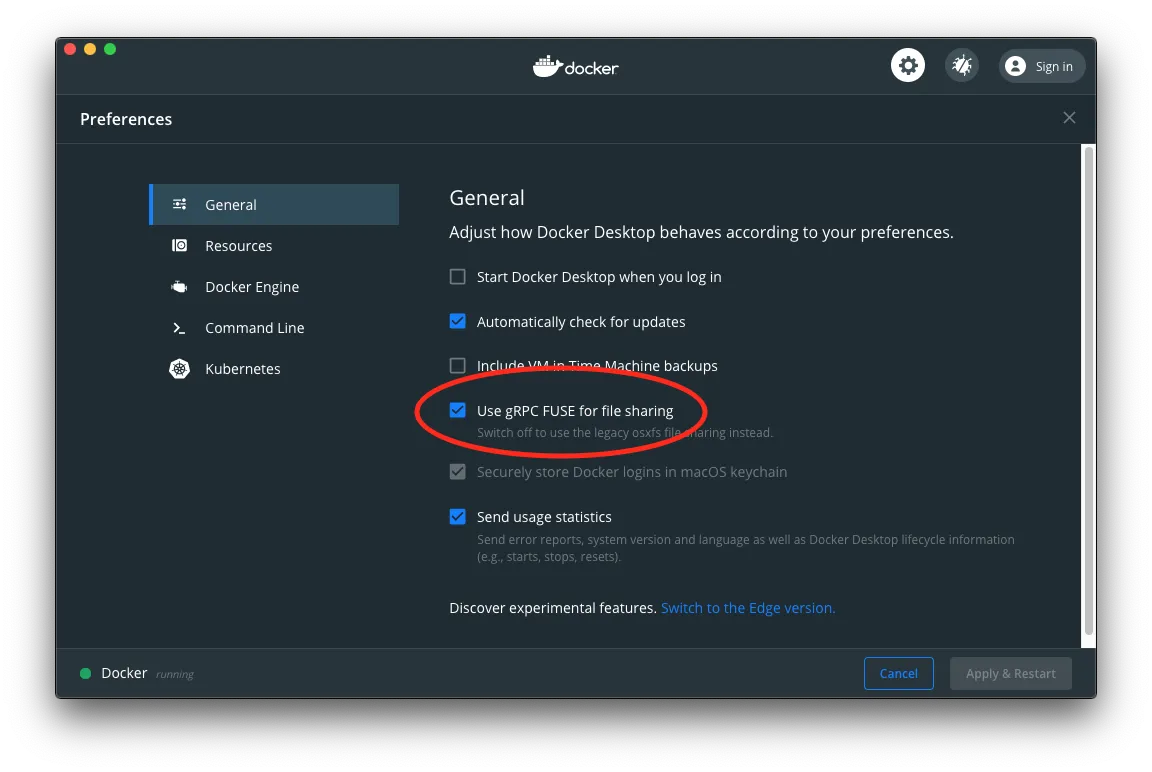Close the Preferences panel with X
Viewport: 1152px width, 772px height.
click(1069, 118)
